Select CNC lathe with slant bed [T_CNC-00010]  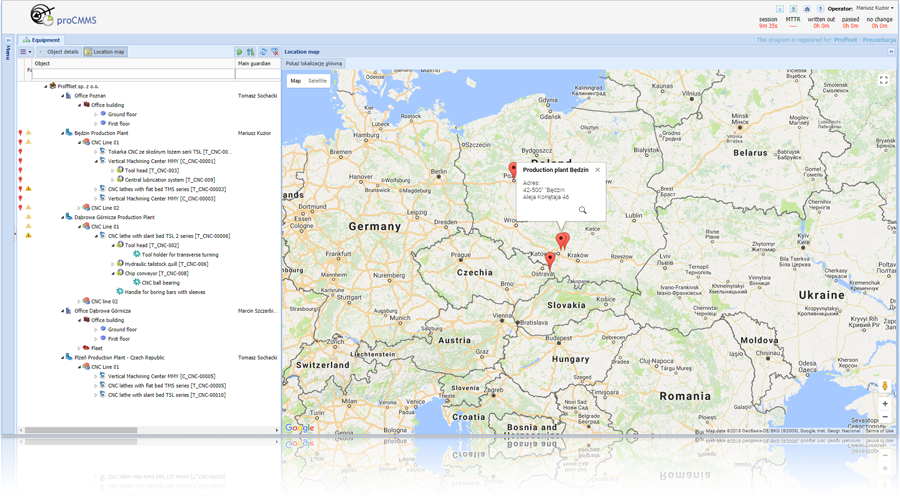pos(167,395)
